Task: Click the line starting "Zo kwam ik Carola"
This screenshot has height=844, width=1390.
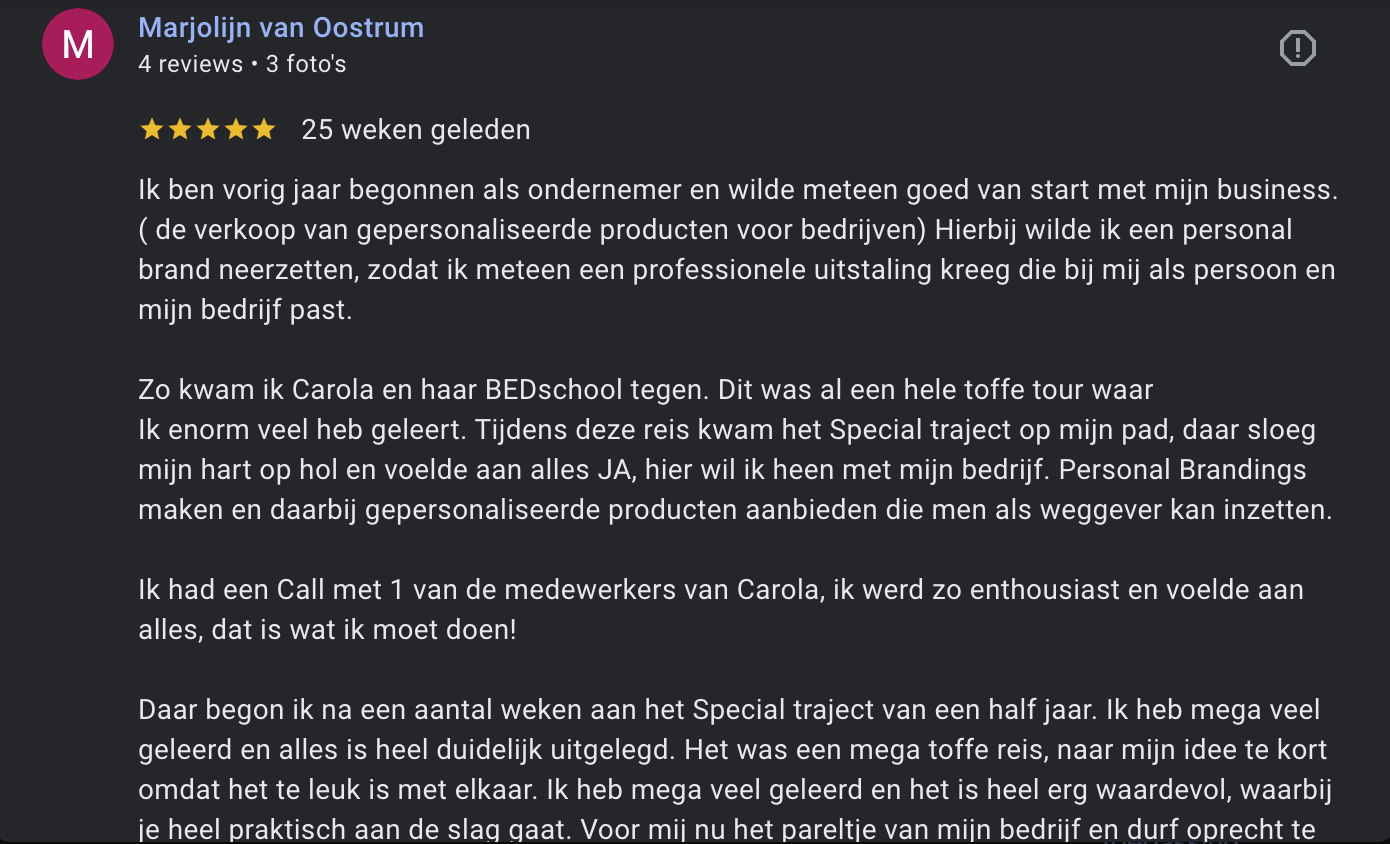Action: tap(646, 390)
